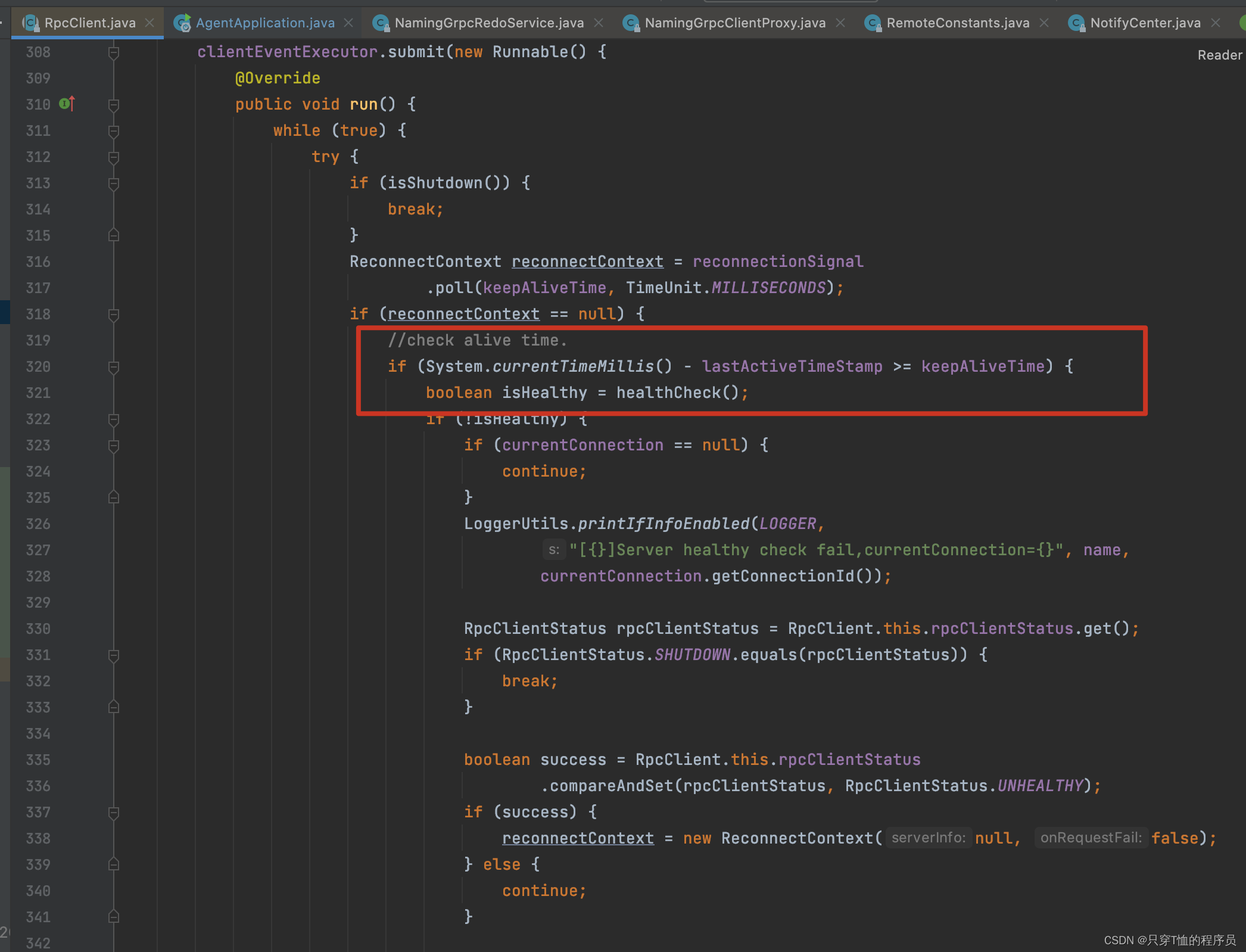Click line number 330 in the gutter
The height and width of the screenshot is (952, 1246).
pyautogui.click(x=38, y=629)
